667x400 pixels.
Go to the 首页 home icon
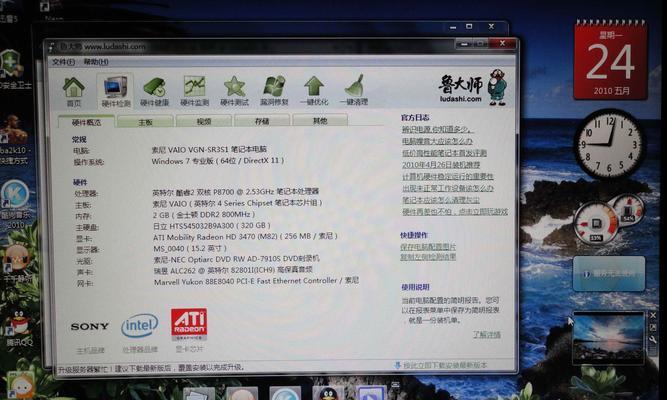coord(74,91)
